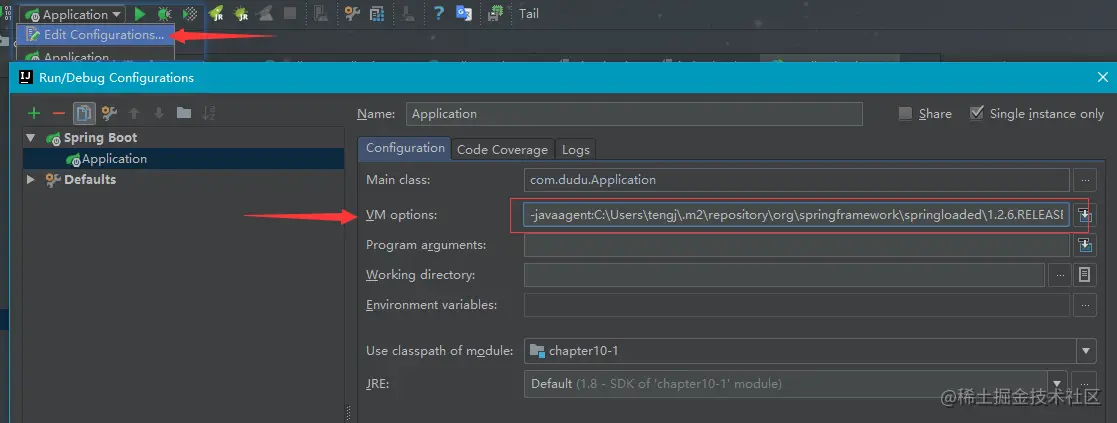Toggle the Single instance only checkbox

pos(977,113)
